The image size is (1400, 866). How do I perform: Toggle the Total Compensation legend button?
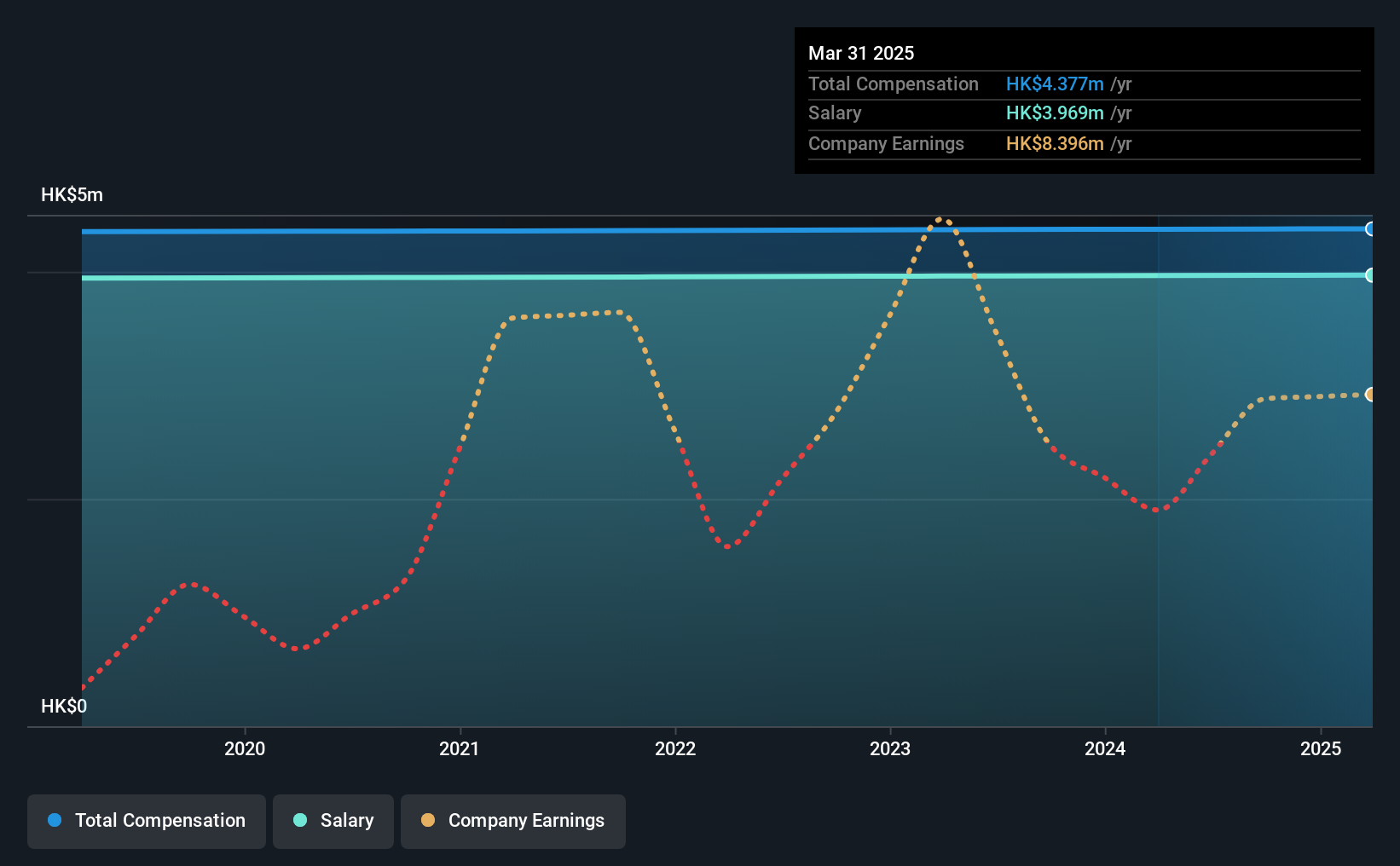point(147,821)
